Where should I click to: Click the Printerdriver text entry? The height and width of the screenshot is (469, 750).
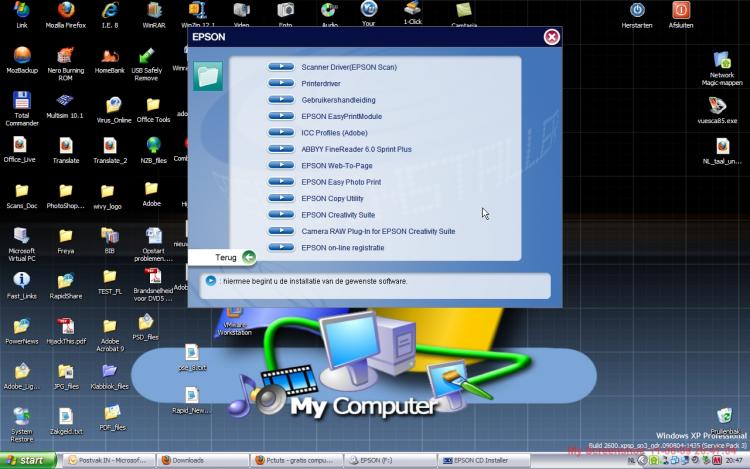pyautogui.click(x=321, y=84)
